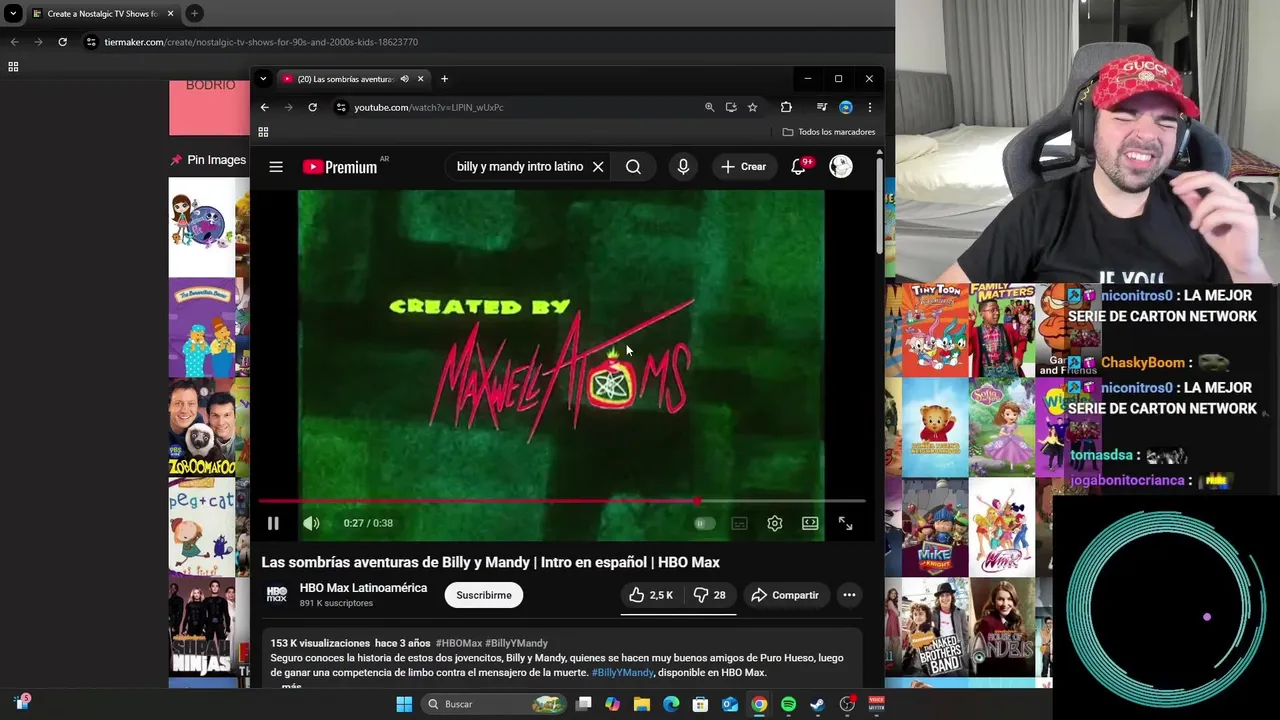Open the media control icon in the toolbar
Viewport: 1280px width, 720px height.
821,107
